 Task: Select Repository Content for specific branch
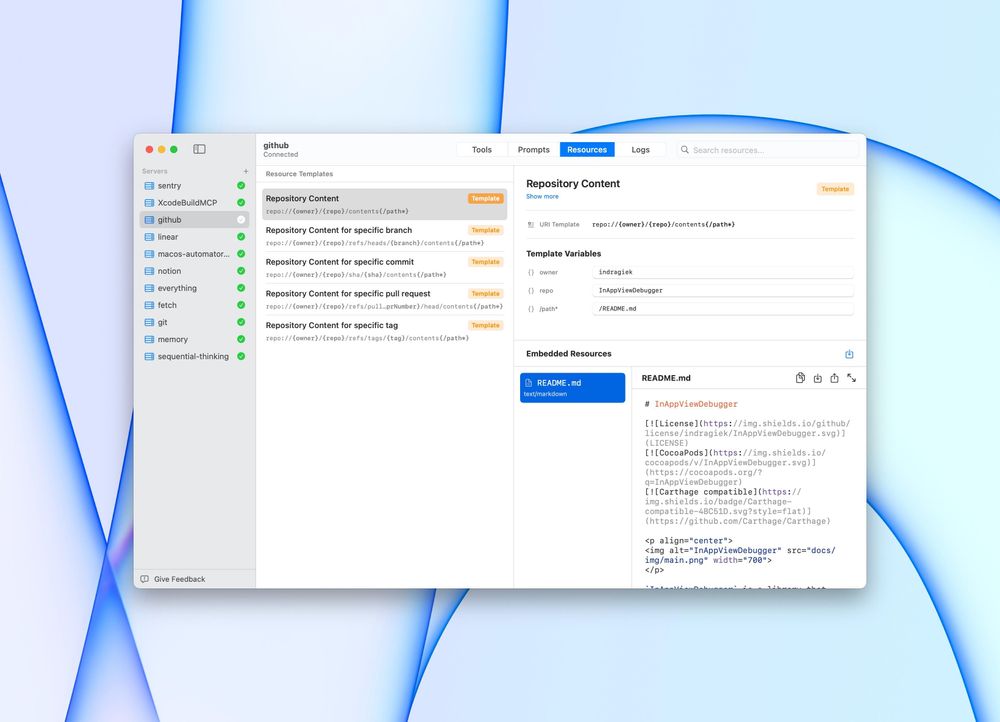click(385, 236)
